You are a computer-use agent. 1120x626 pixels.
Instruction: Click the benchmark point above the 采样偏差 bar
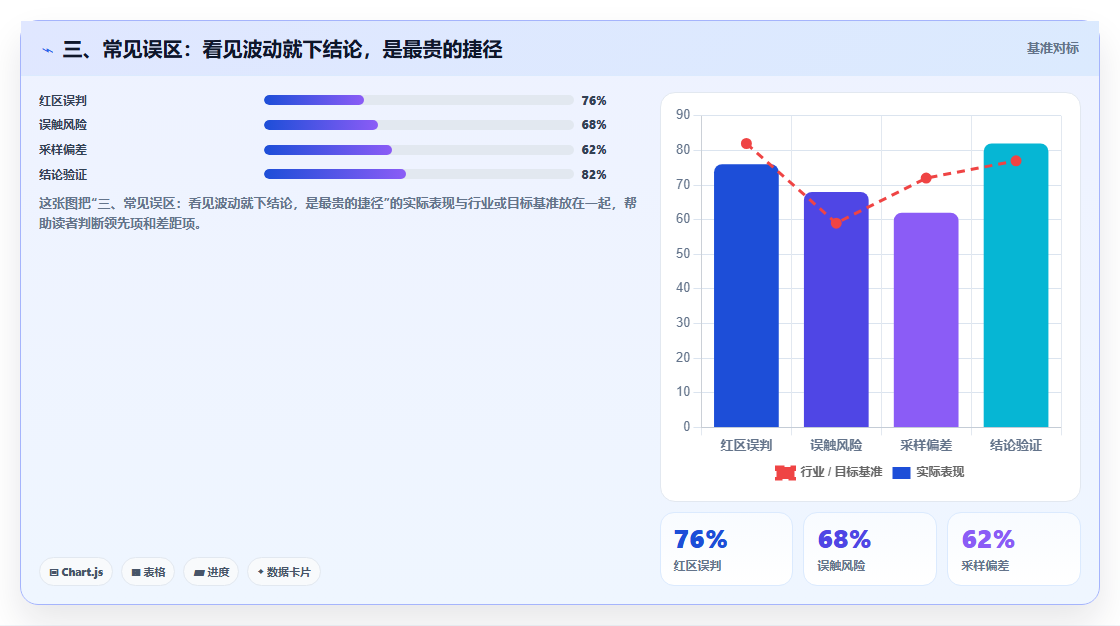click(x=926, y=178)
